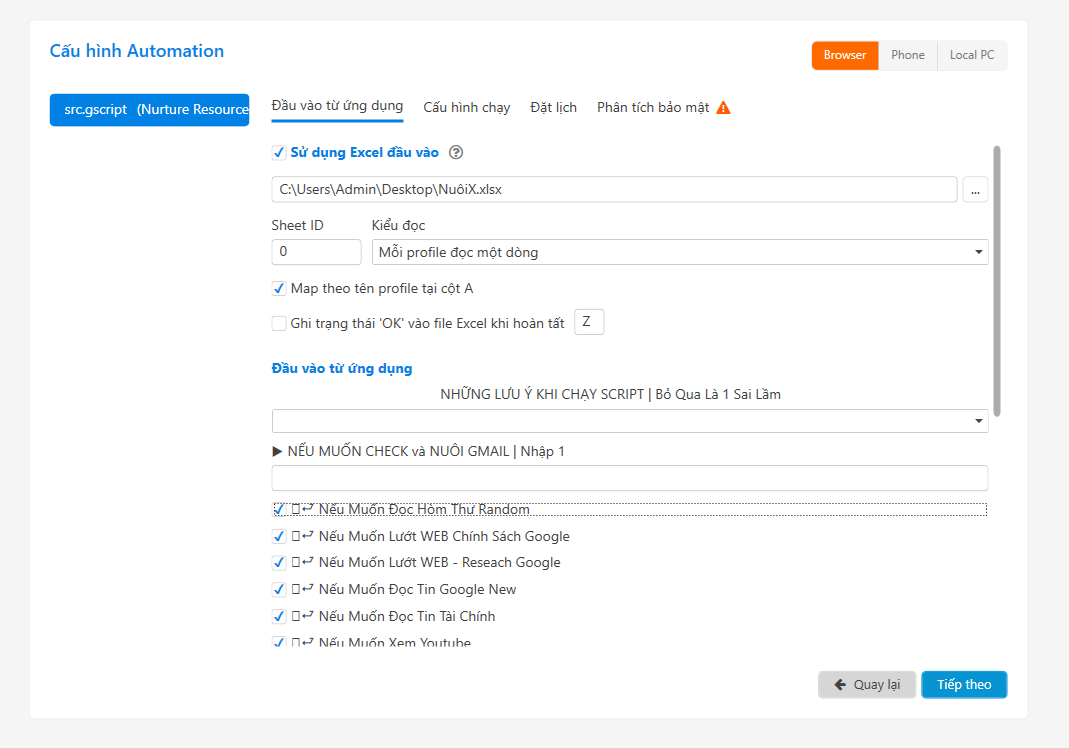Open the 'Đặt lịch' tab

(553, 107)
